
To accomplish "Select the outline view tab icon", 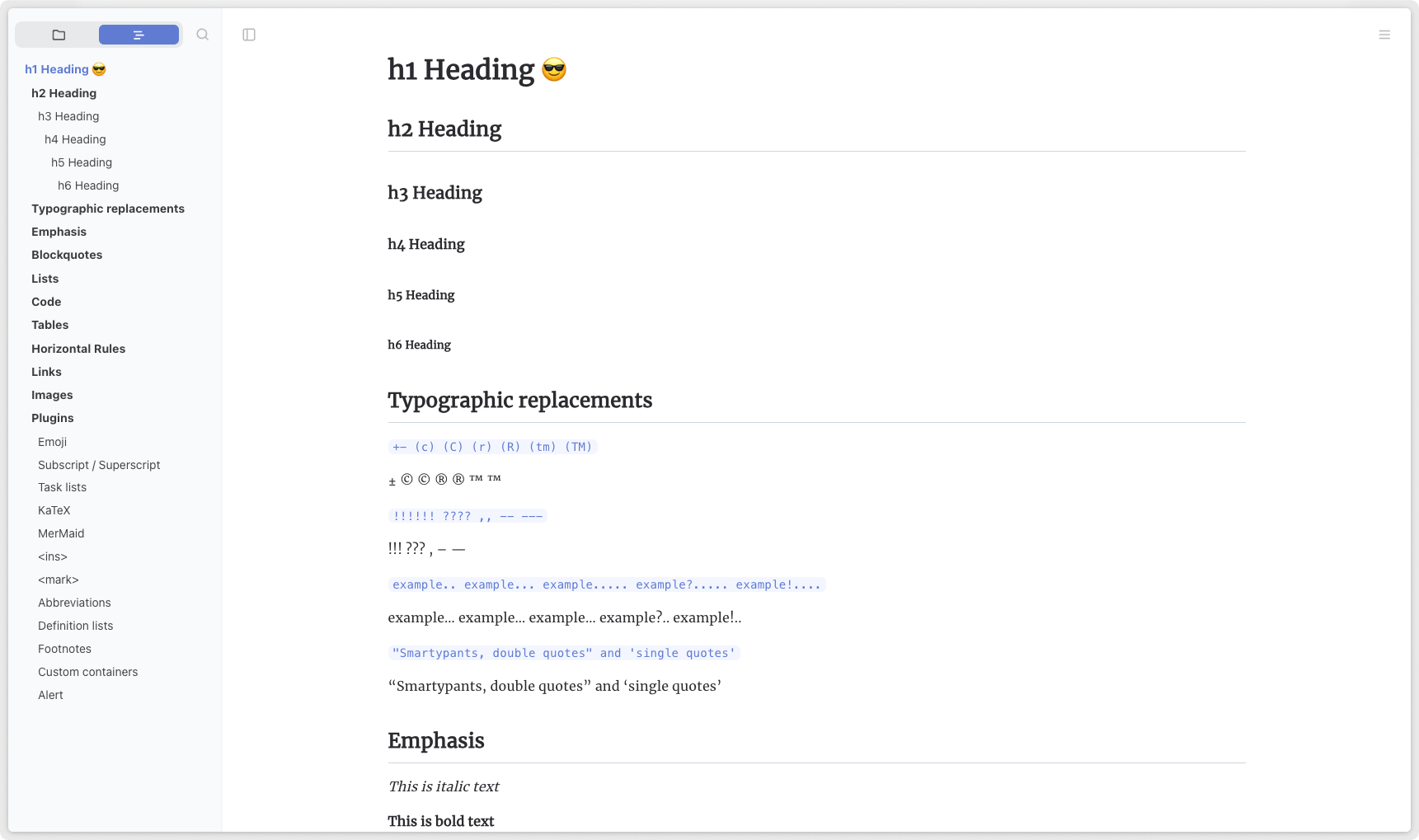I will point(139,35).
